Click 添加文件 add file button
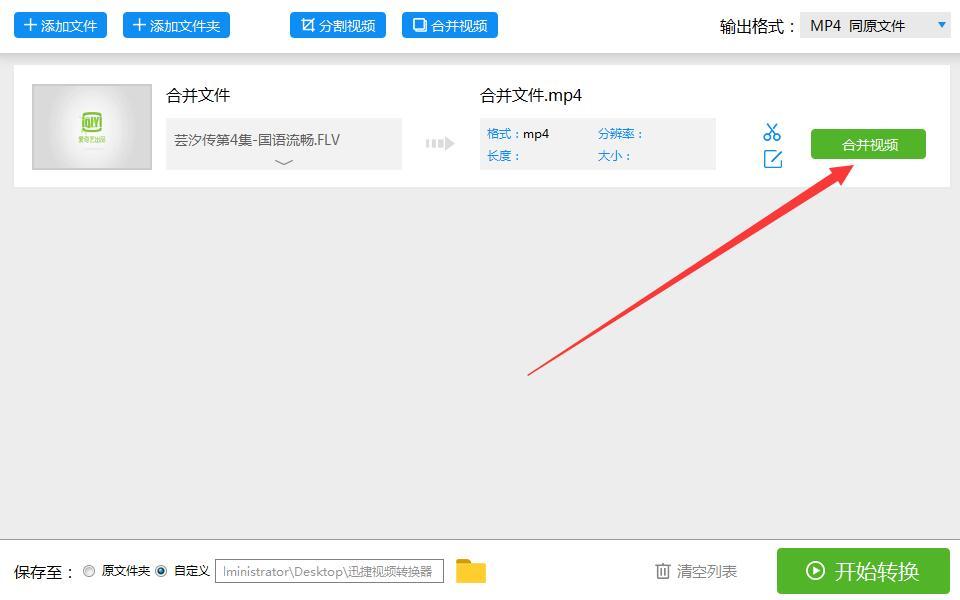The width and height of the screenshot is (960, 600). (x=60, y=25)
